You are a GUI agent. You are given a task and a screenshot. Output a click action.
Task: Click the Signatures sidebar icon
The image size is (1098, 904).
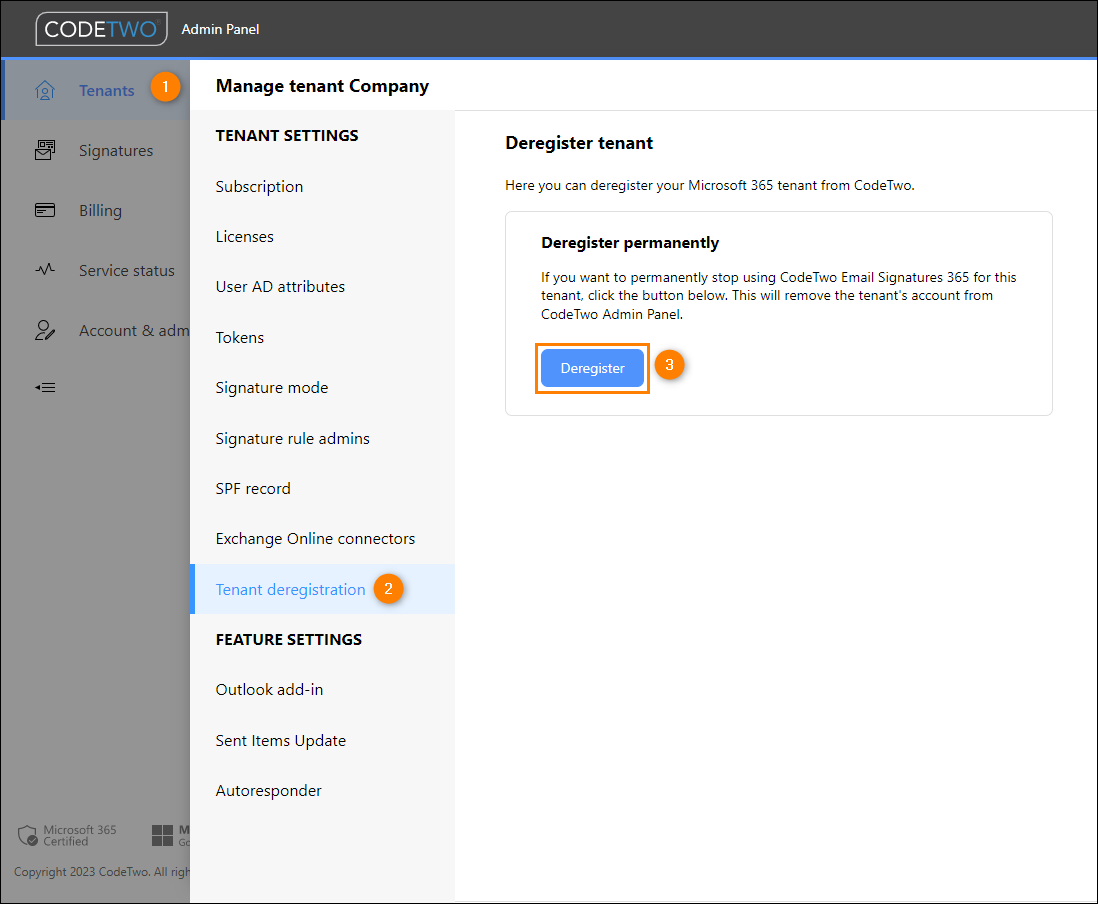(x=45, y=150)
